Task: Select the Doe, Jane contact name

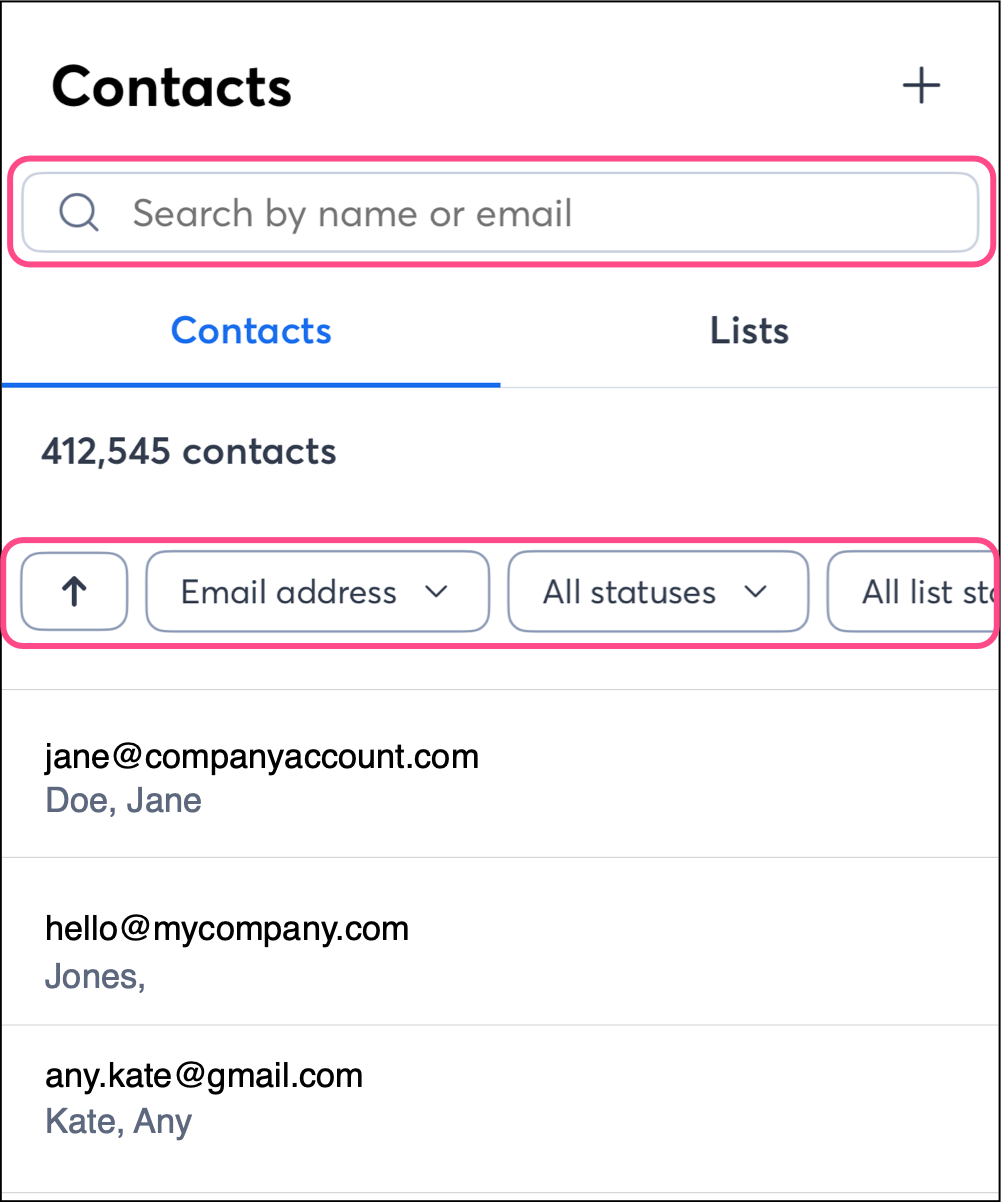Action: (x=123, y=800)
